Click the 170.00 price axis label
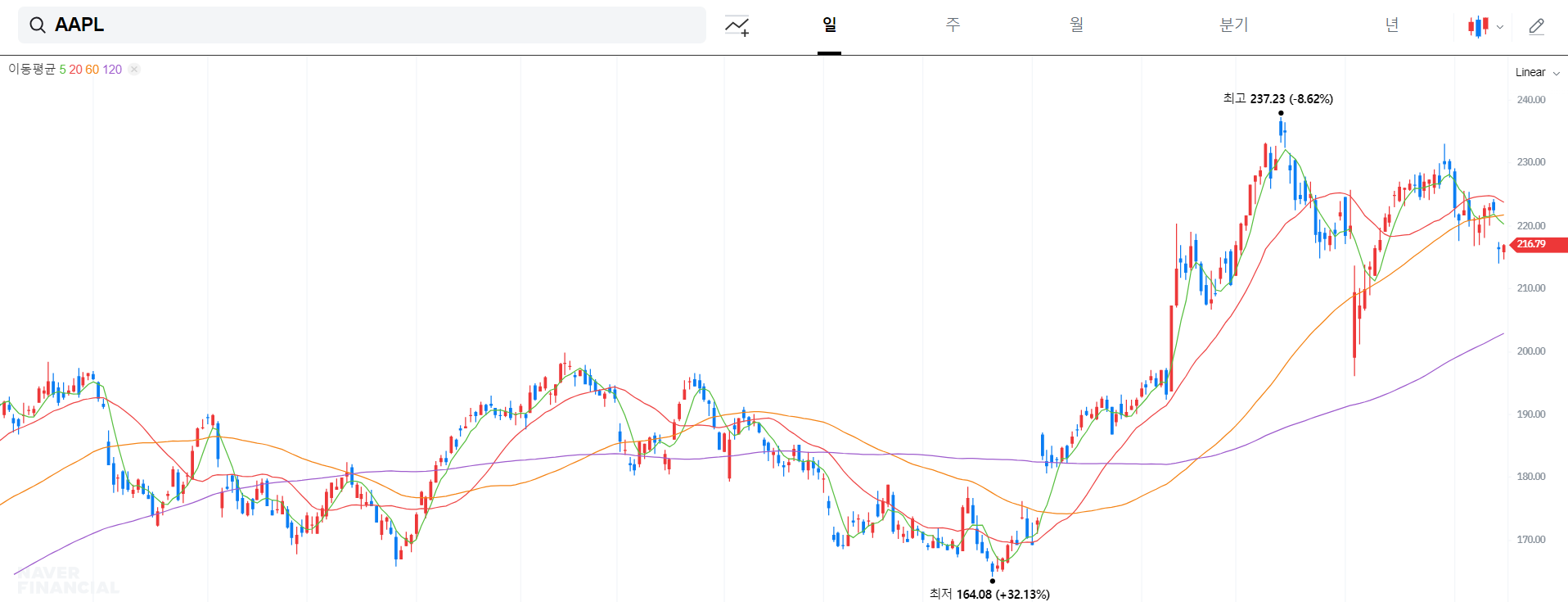 (x=1530, y=540)
